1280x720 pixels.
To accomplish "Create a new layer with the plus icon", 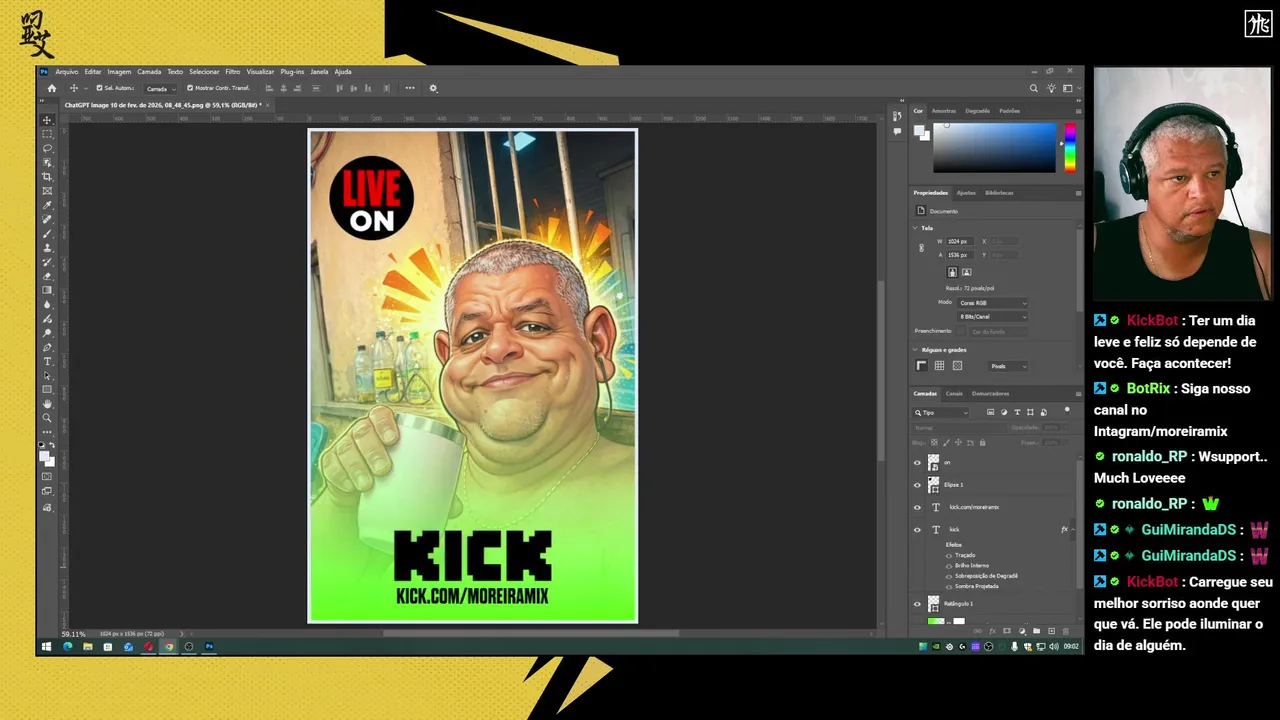I will click(x=1051, y=631).
